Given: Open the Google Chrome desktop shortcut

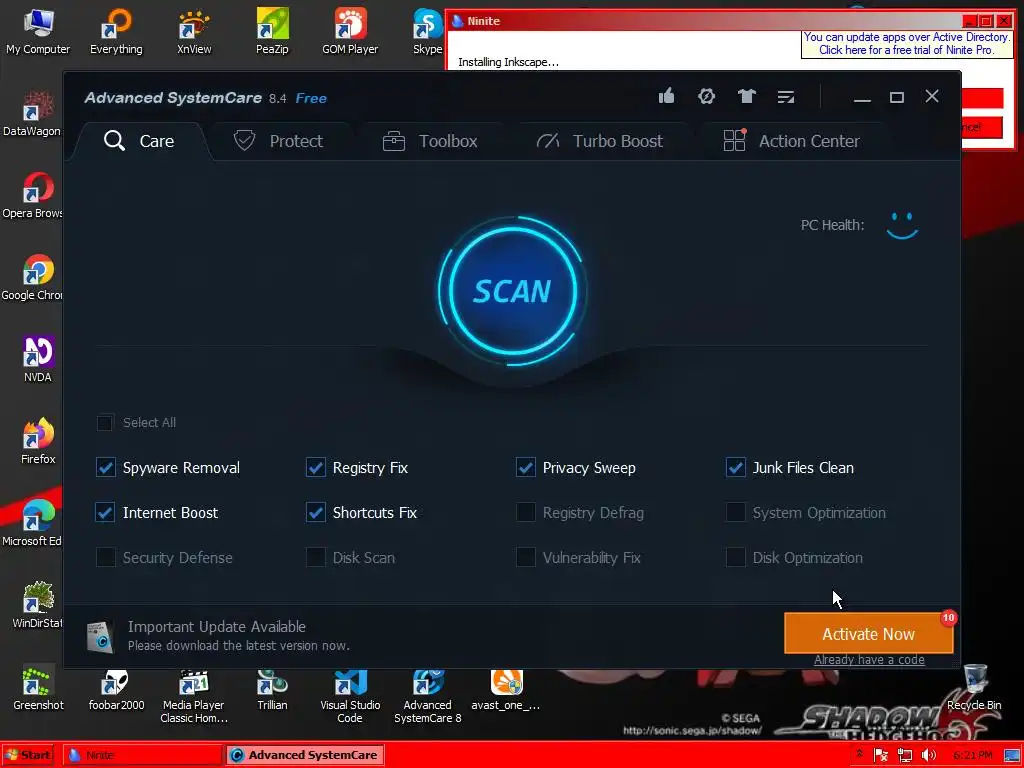Looking at the screenshot, I should (31, 278).
